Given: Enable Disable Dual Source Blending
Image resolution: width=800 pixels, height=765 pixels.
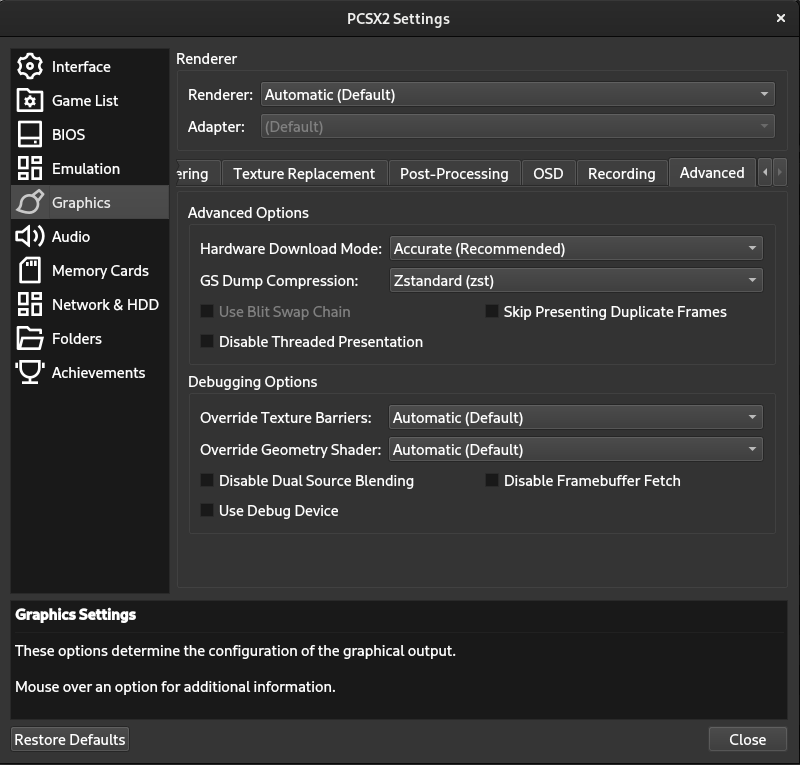Looking at the screenshot, I should click(x=206, y=480).
